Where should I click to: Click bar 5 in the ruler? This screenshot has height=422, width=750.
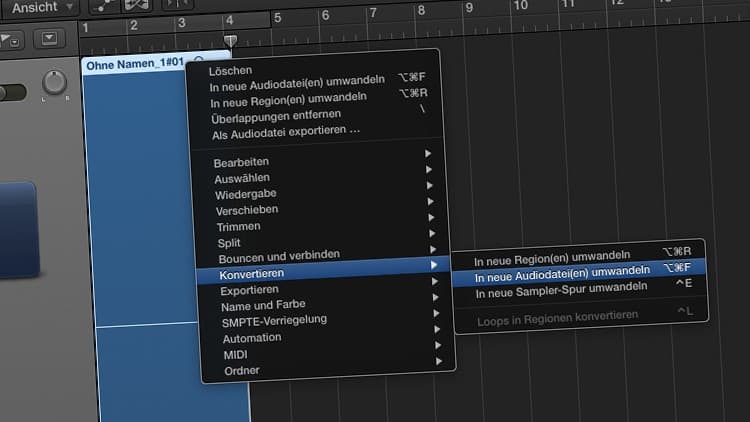coord(277,18)
